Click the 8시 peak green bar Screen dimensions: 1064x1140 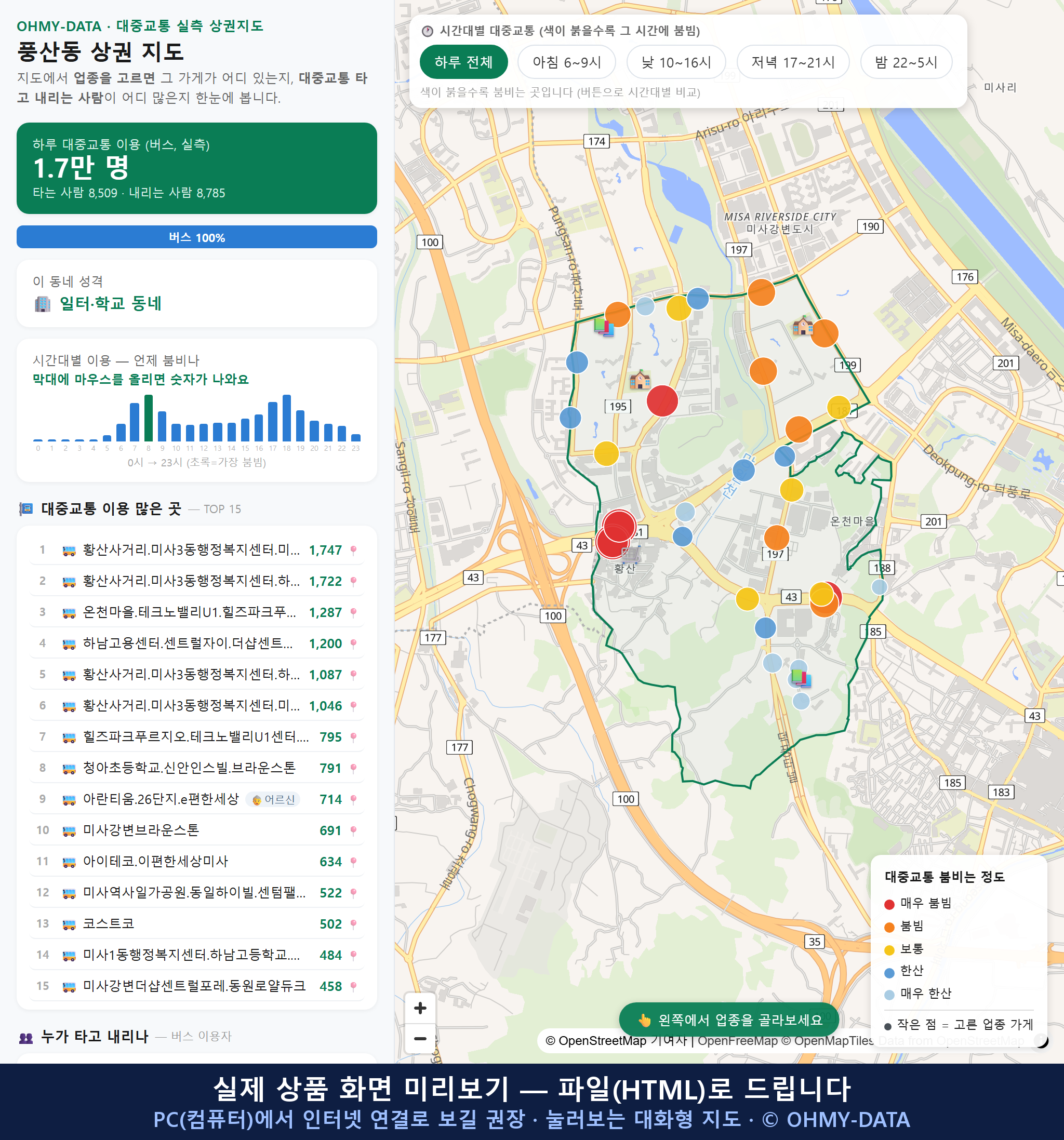[x=149, y=418]
